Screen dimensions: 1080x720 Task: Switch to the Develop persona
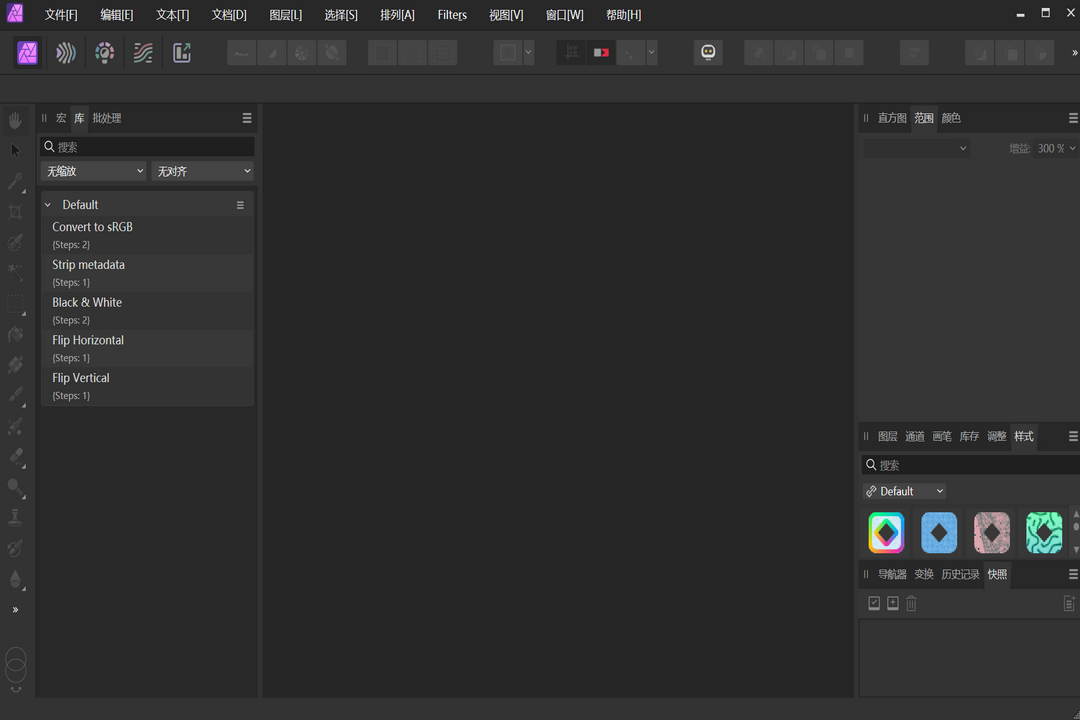coord(104,52)
